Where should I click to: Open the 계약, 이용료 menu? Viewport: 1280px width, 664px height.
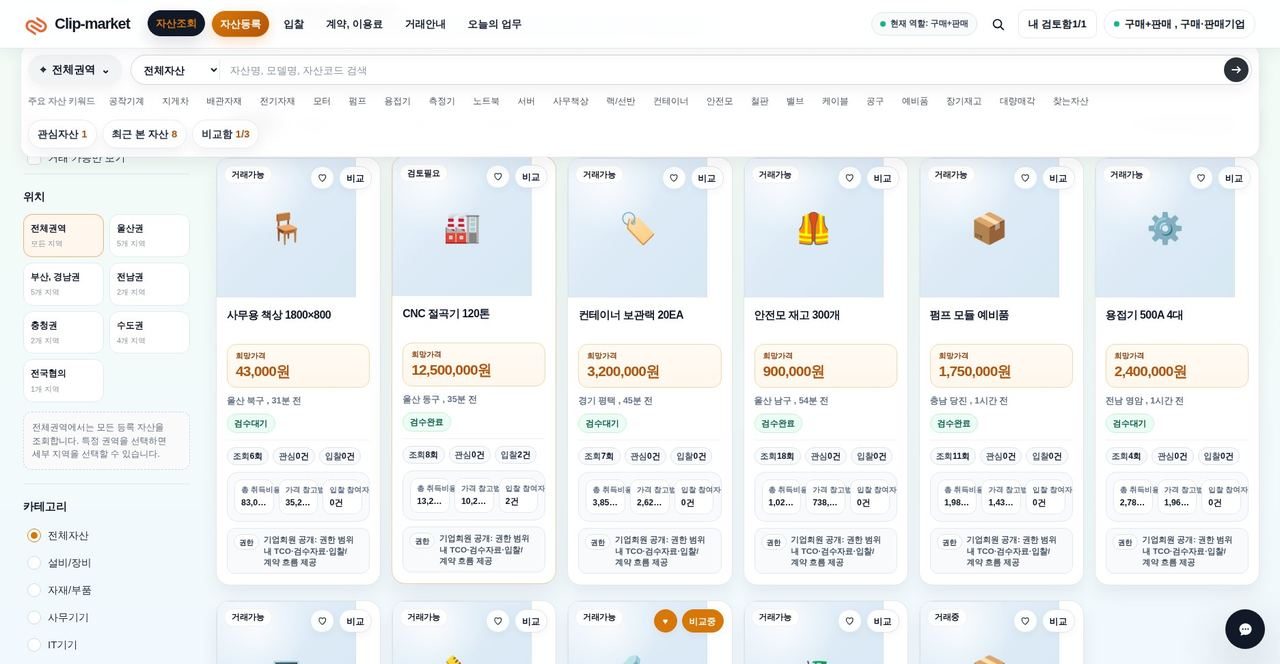pyautogui.click(x=354, y=24)
